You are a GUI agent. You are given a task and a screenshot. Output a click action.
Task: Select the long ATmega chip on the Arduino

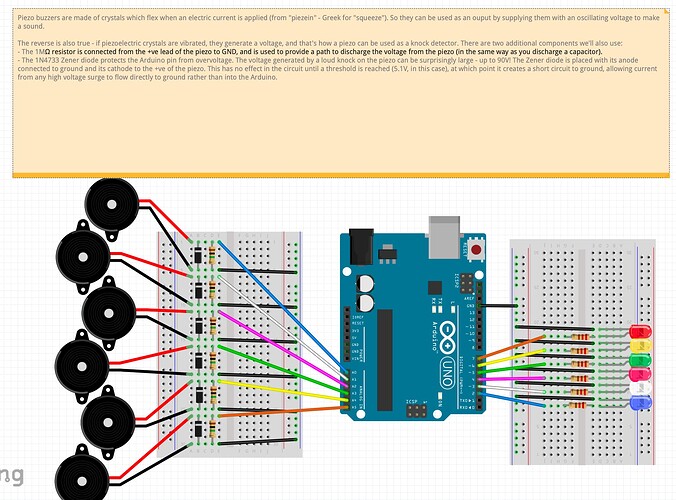[385, 360]
